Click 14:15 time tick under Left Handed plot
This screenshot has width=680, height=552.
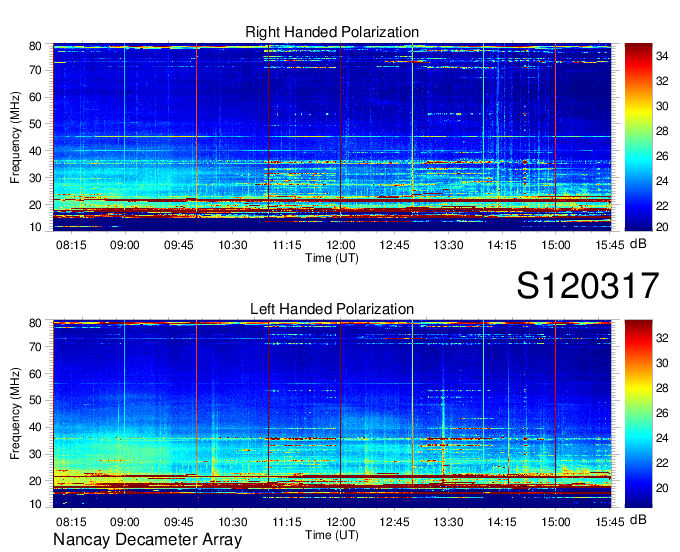[502, 522]
